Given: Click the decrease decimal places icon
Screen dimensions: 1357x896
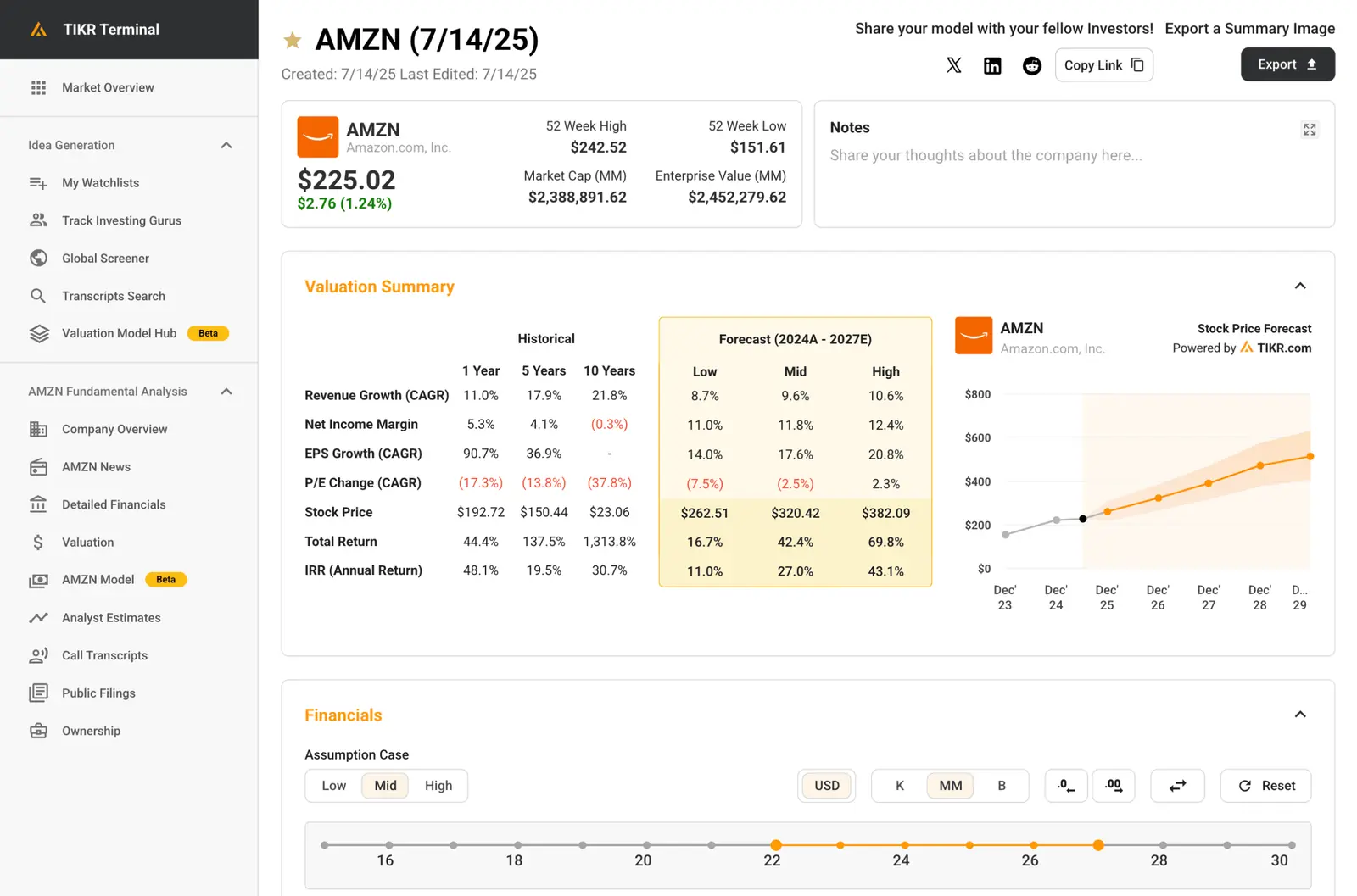Looking at the screenshot, I should (1066, 786).
